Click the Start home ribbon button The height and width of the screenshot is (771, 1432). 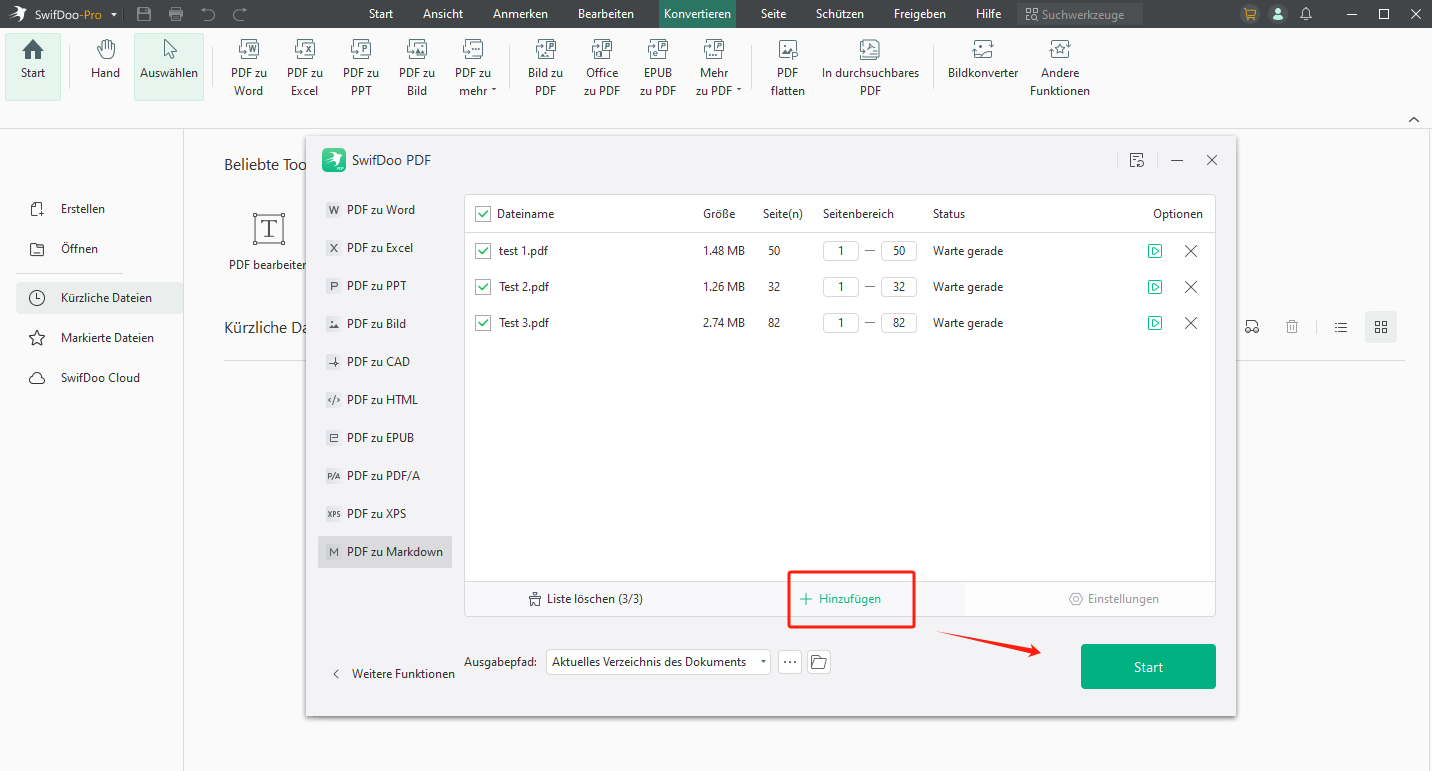[33, 67]
